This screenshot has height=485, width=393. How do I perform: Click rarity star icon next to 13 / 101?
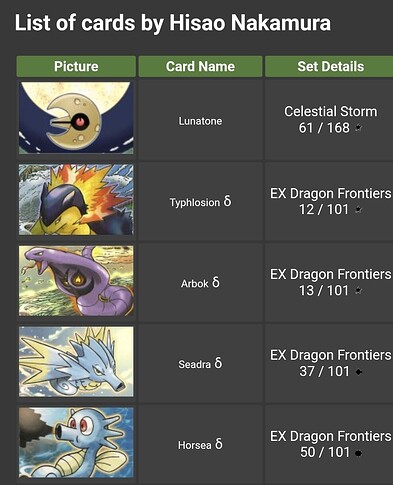click(359, 291)
